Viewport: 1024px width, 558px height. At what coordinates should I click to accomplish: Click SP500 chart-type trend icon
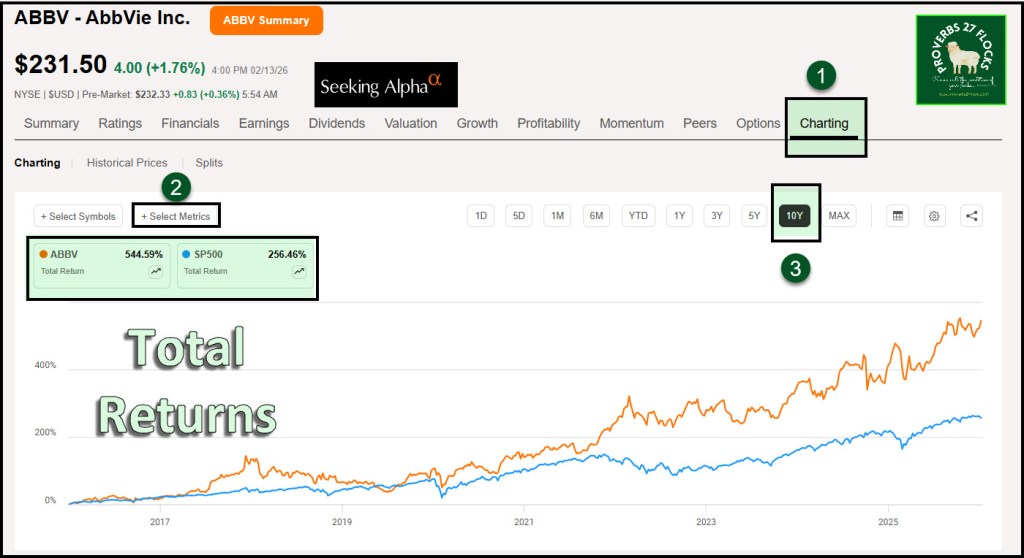pos(299,271)
